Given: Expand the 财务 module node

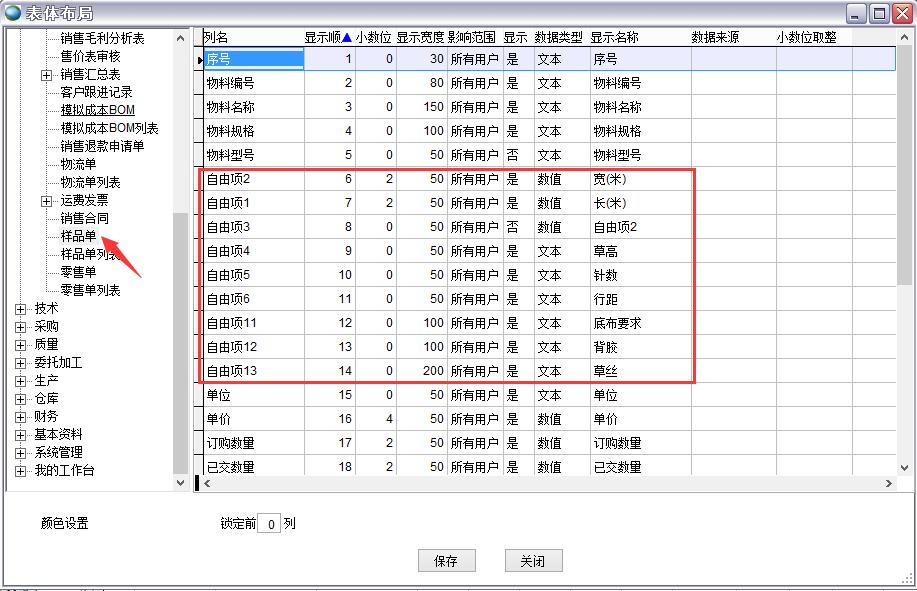Looking at the screenshot, I should (x=20, y=417).
